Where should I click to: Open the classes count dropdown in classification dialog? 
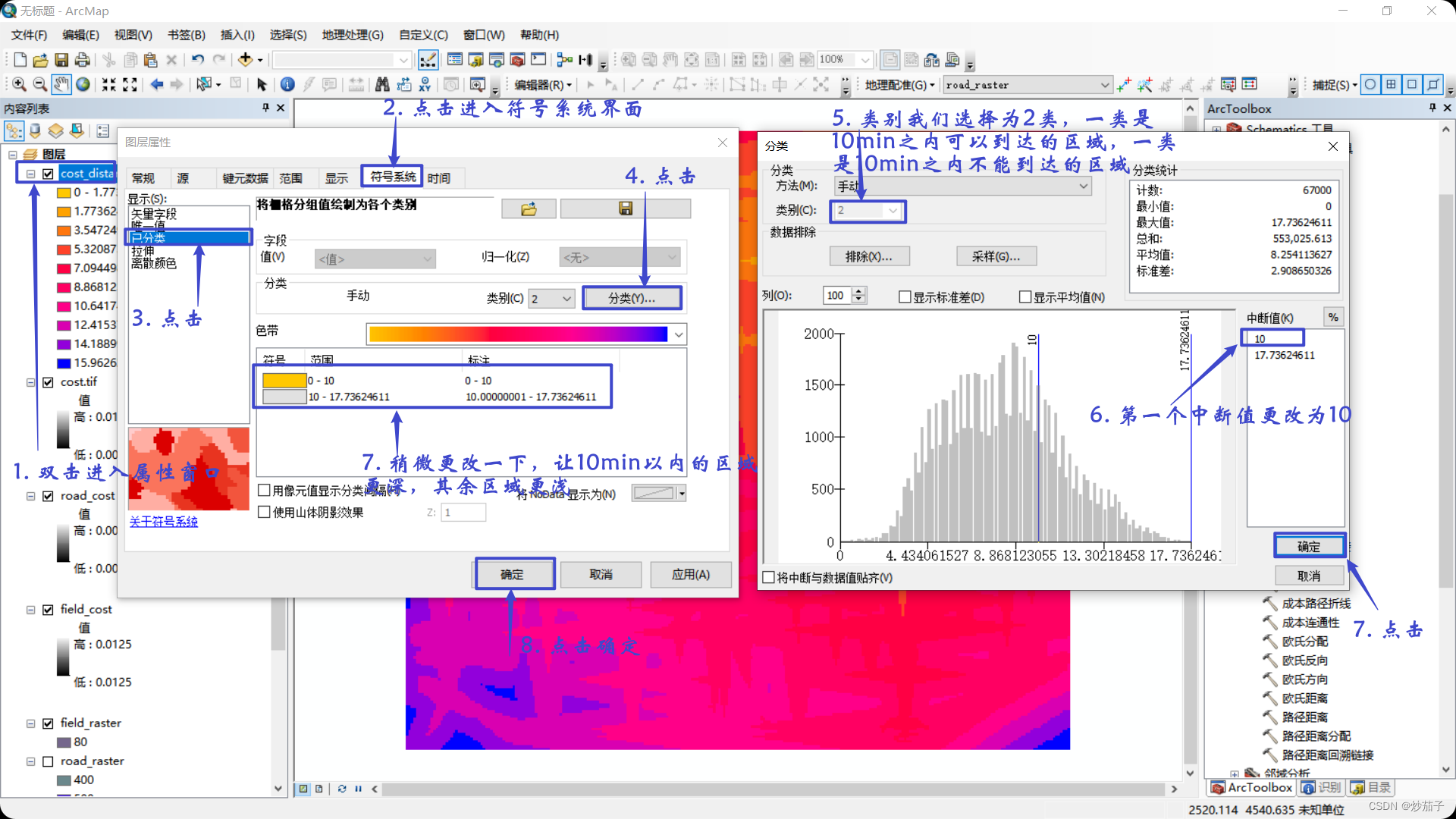click(893, 211)
